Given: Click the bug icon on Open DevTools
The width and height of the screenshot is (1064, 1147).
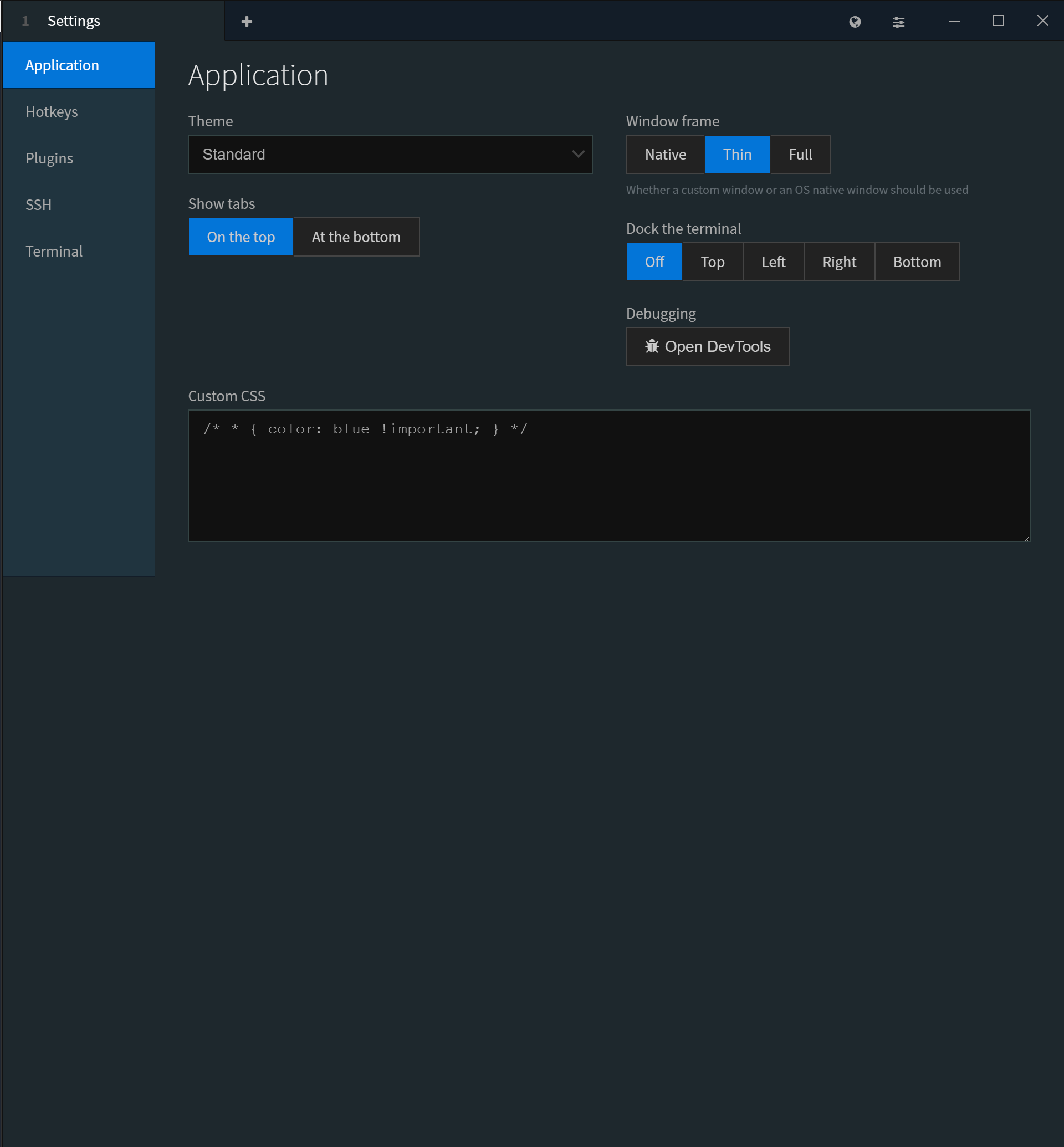Looking at the screenshot, I should click(652, 347).
